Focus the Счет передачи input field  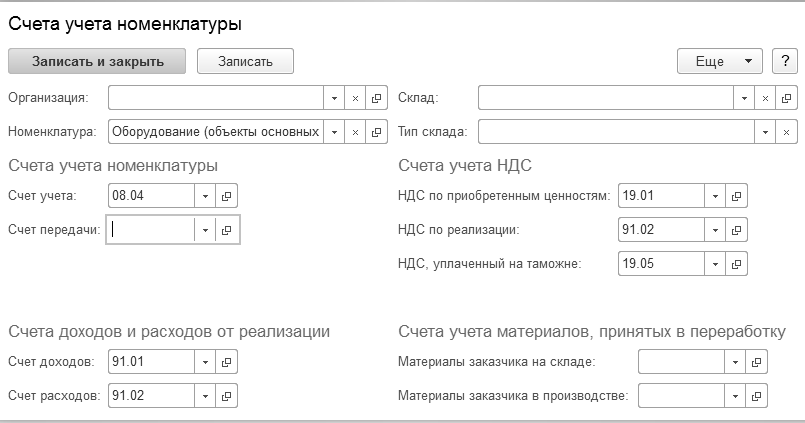click(151, 230)
